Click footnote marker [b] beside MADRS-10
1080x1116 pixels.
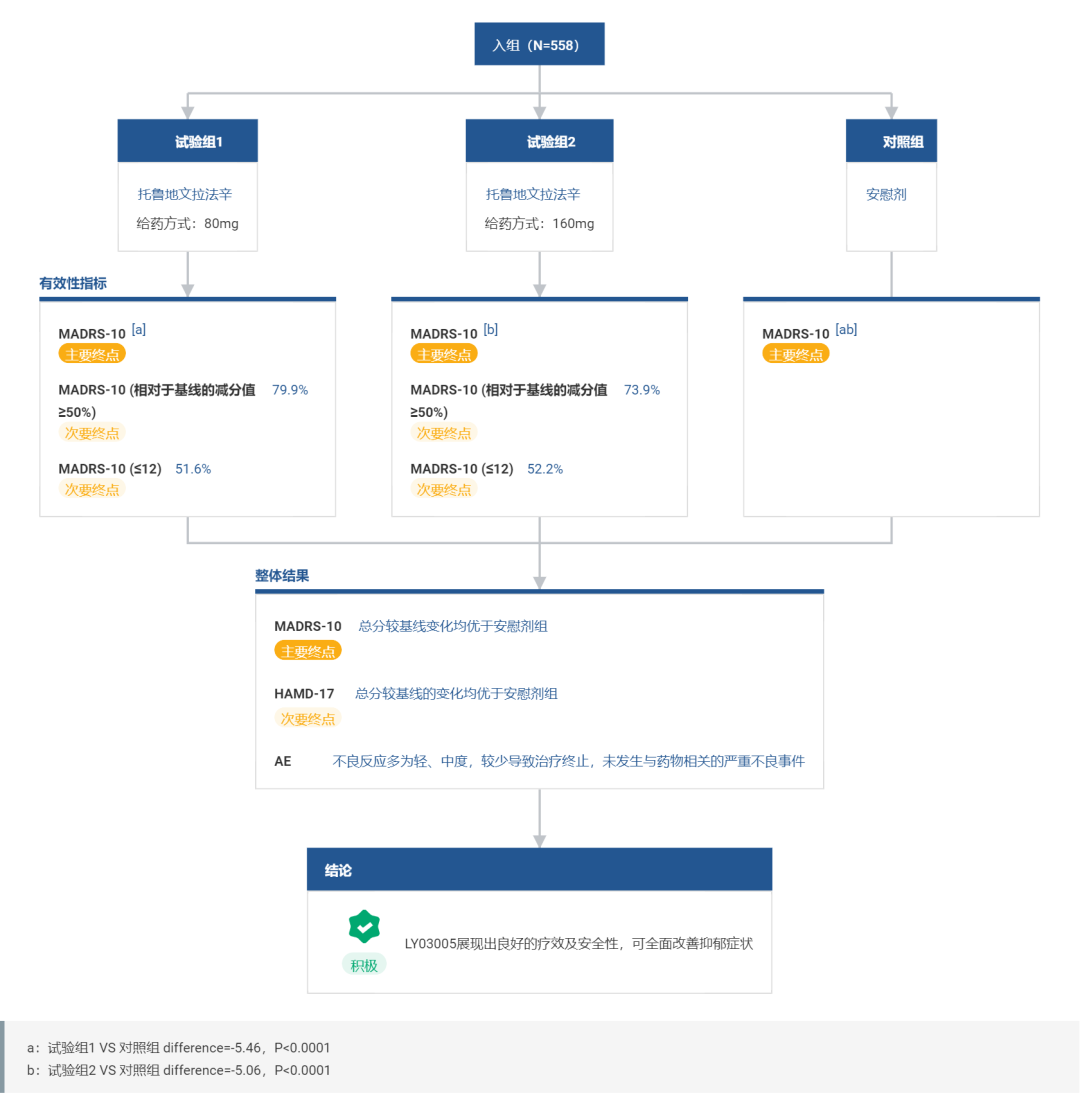(x=491, y=330)
